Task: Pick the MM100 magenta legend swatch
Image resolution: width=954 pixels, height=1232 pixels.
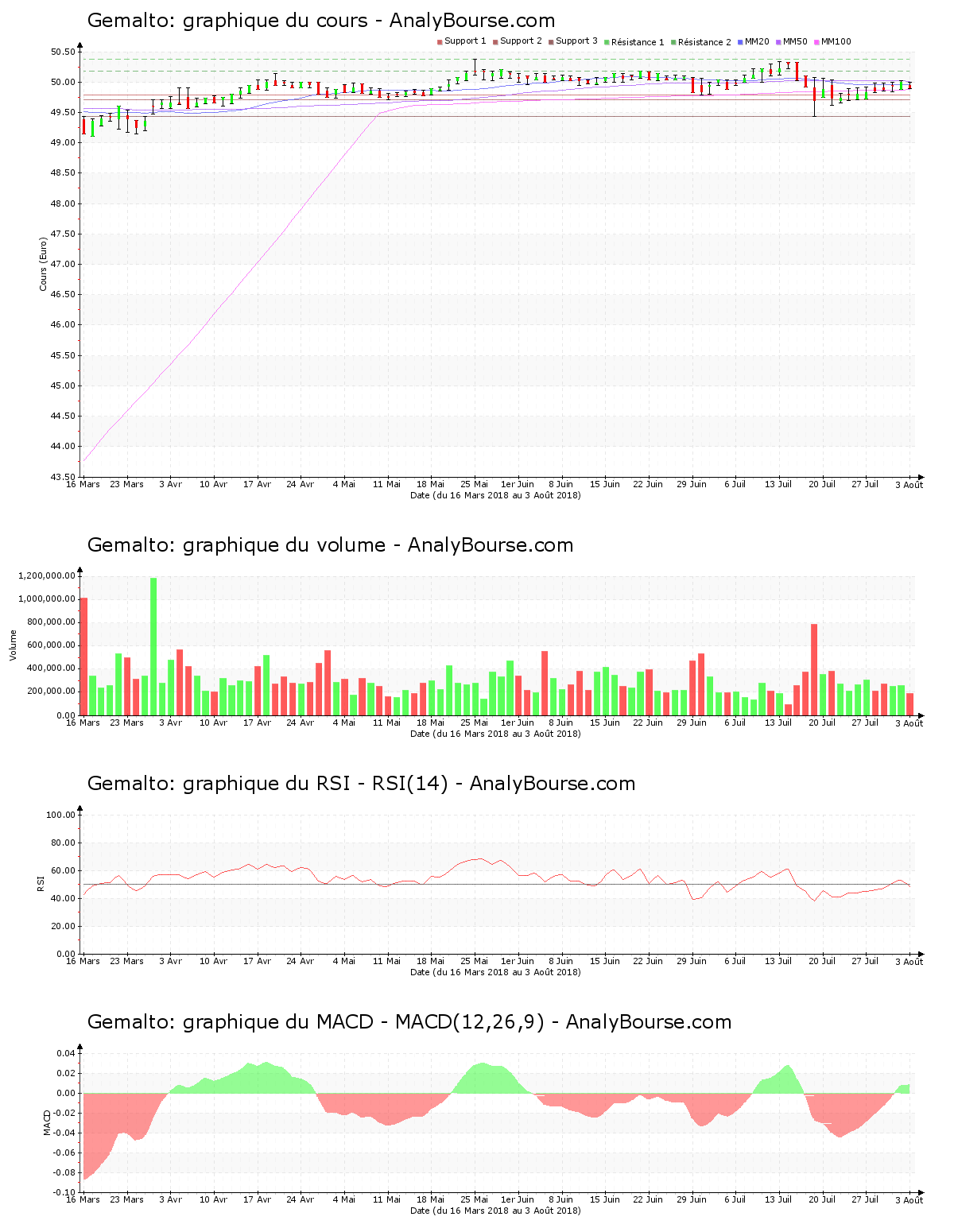Action: [x=817, y=42]
